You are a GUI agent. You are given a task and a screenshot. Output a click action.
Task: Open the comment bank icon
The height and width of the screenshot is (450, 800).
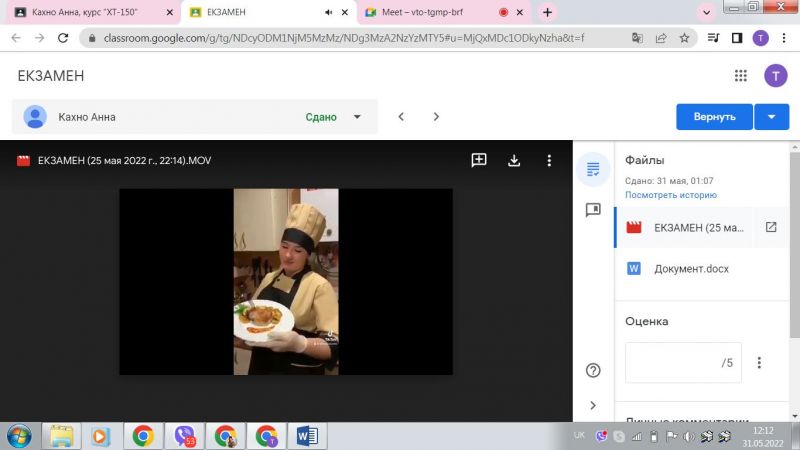(593, 210)
